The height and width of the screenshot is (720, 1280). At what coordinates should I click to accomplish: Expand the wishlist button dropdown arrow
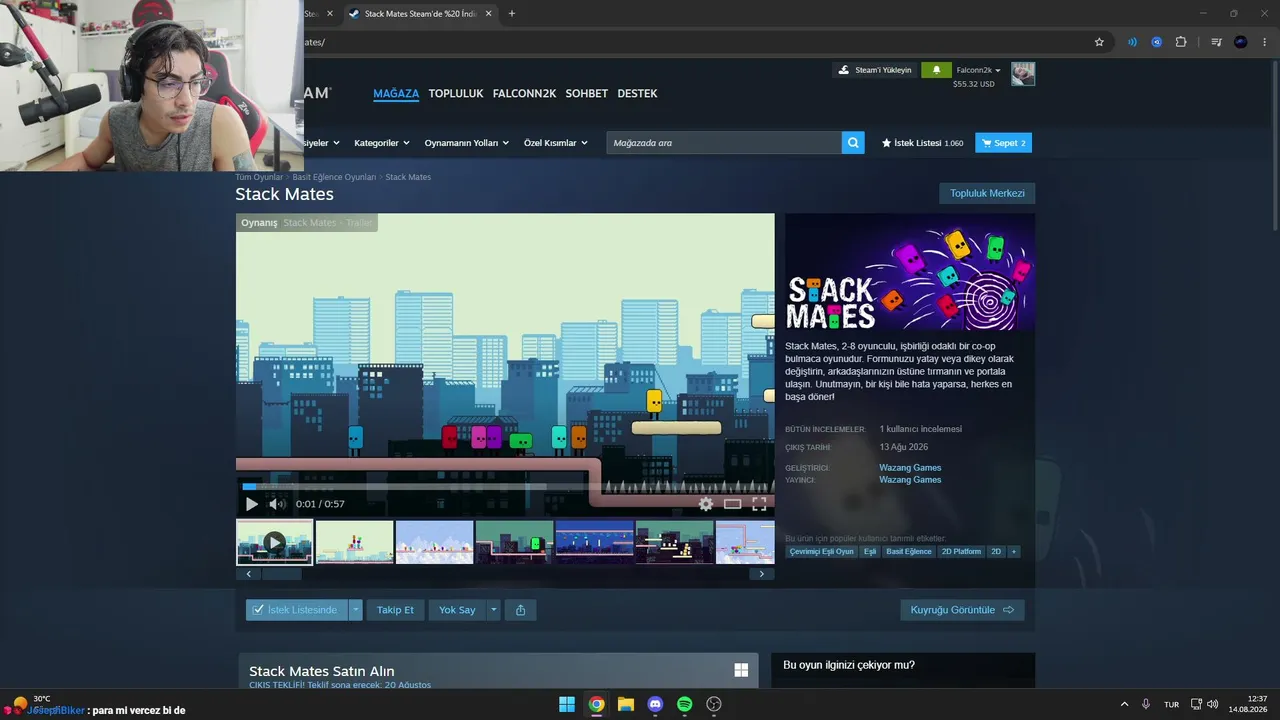355,610
